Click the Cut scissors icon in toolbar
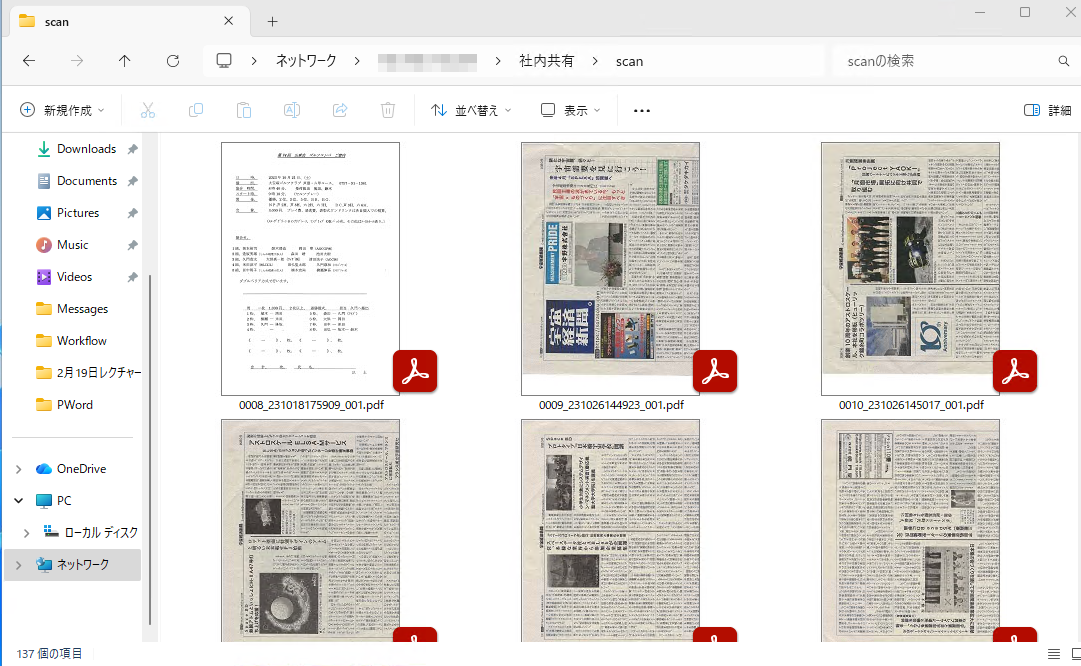 (x=148, y=110)
